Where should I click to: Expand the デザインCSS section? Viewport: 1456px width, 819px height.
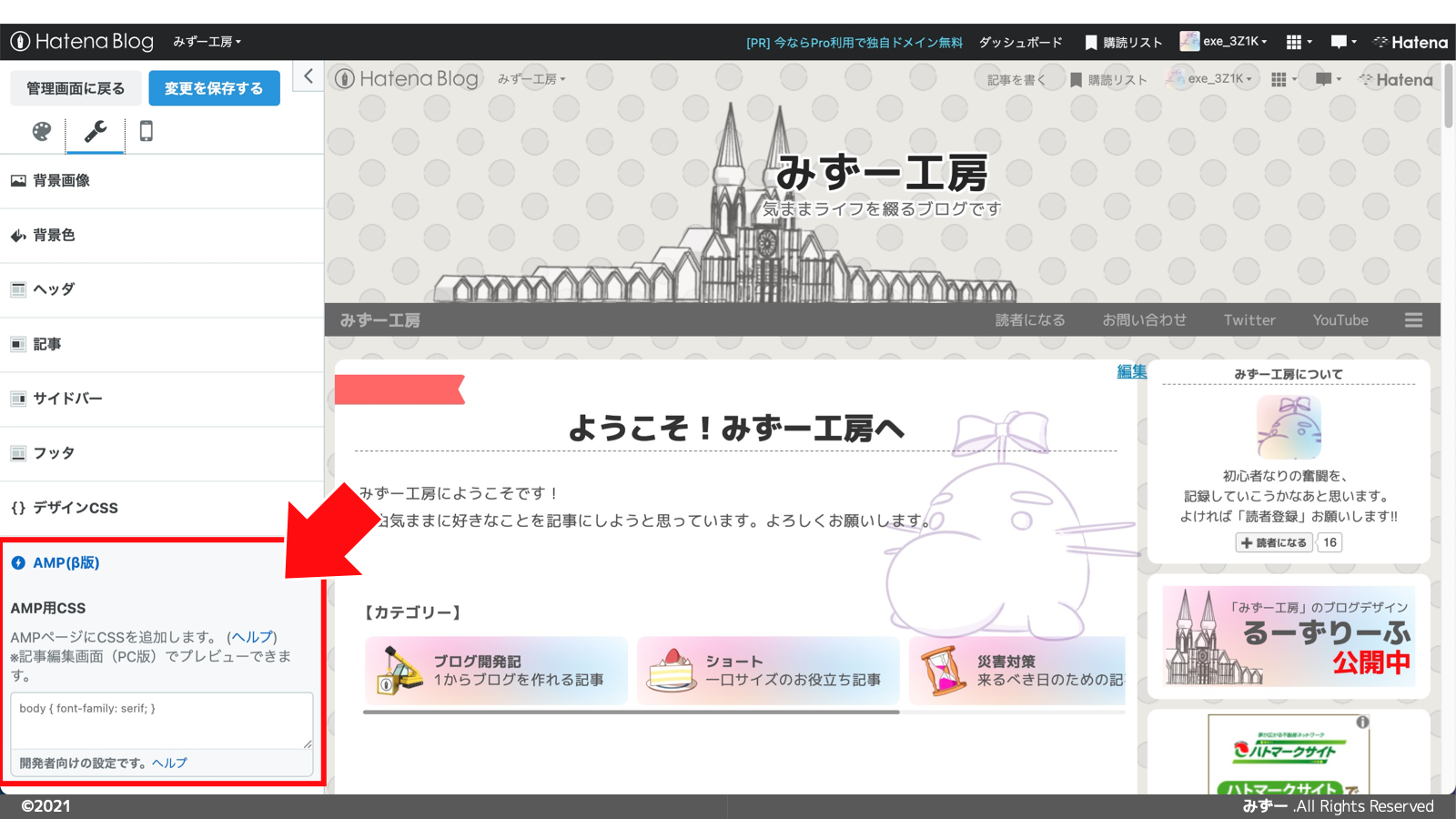point(162,508)
